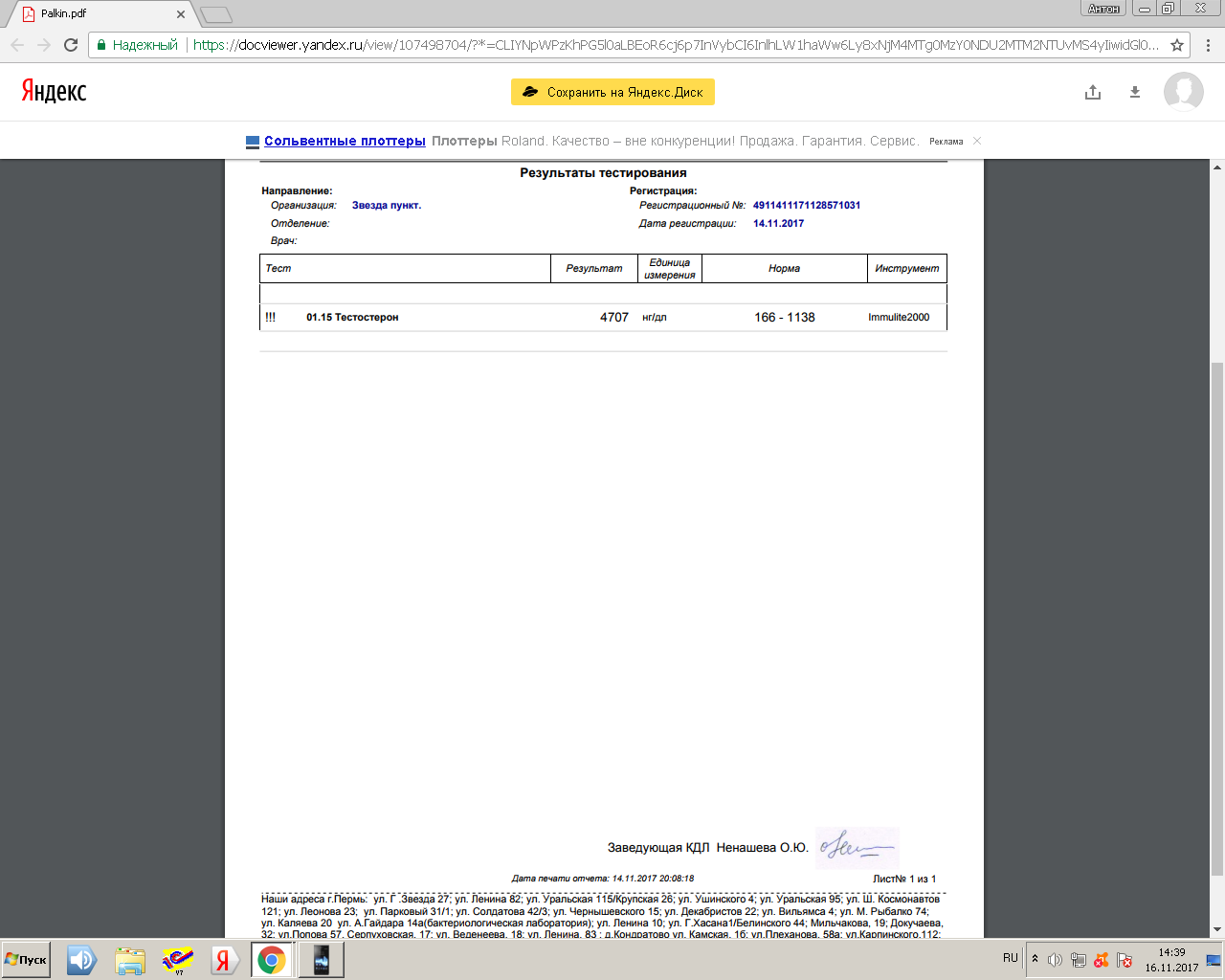Toggle the RU input language indicator
The image size is (1225, 980).
point(1011,958)
